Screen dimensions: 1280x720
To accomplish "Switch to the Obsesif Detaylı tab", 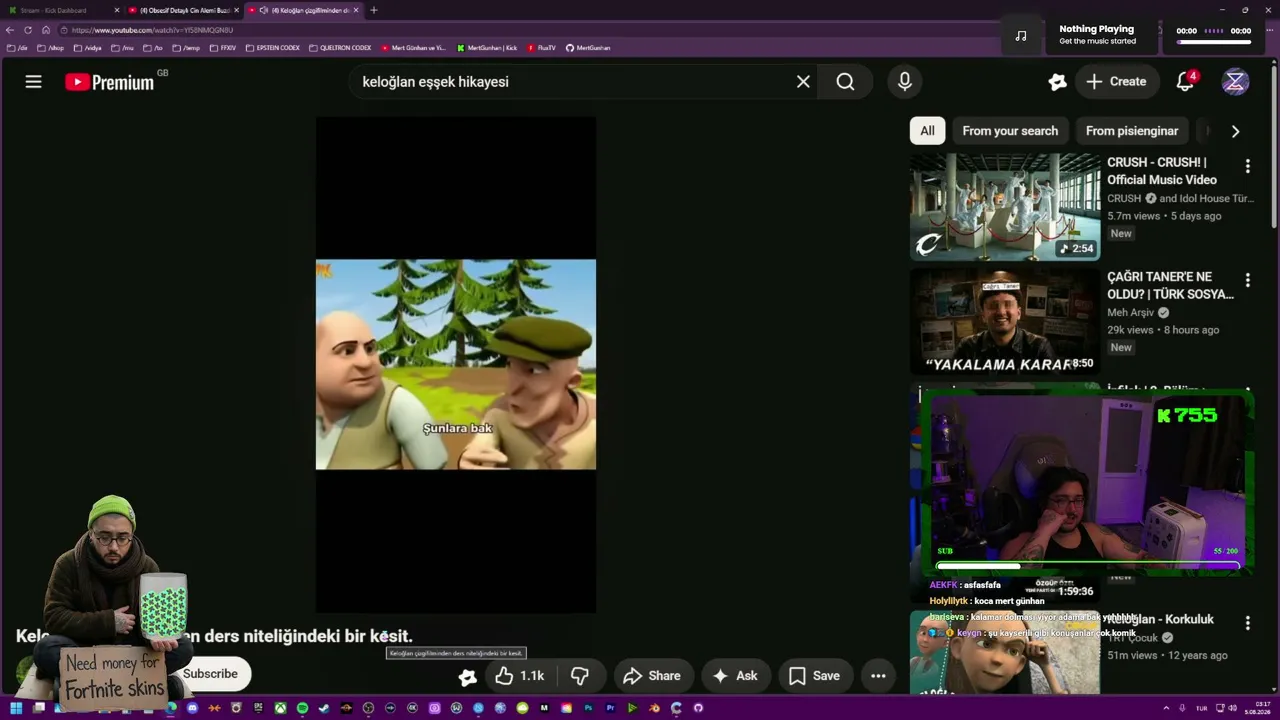I will 183,10.
